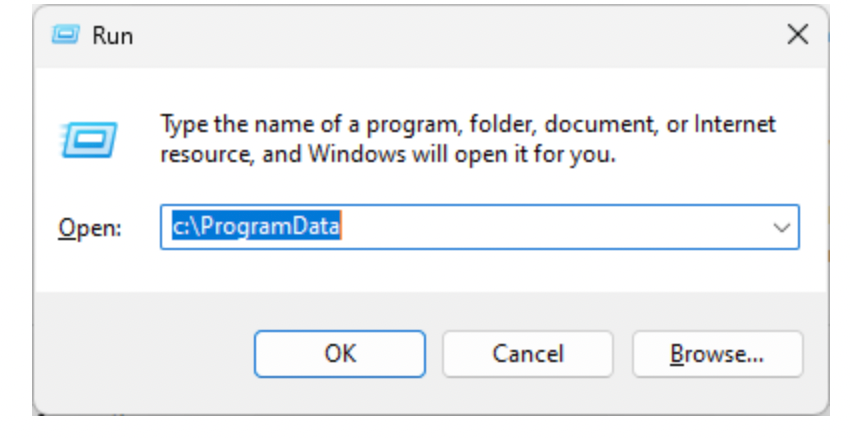850x438 pixels.
Task: Click the highlighted c:\ProgramData text
Action: [253, 228]
